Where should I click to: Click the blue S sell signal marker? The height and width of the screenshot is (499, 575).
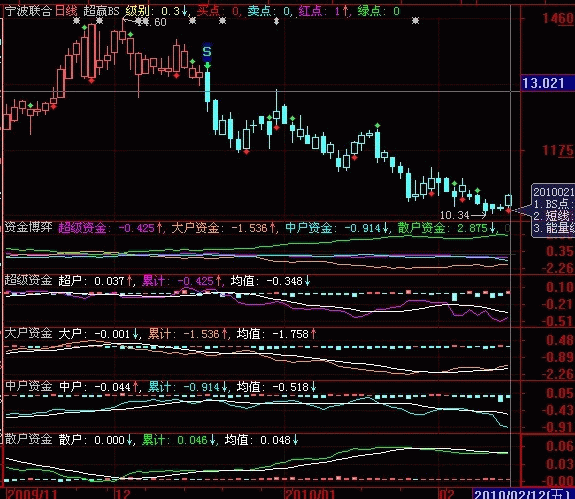point(207,52)
